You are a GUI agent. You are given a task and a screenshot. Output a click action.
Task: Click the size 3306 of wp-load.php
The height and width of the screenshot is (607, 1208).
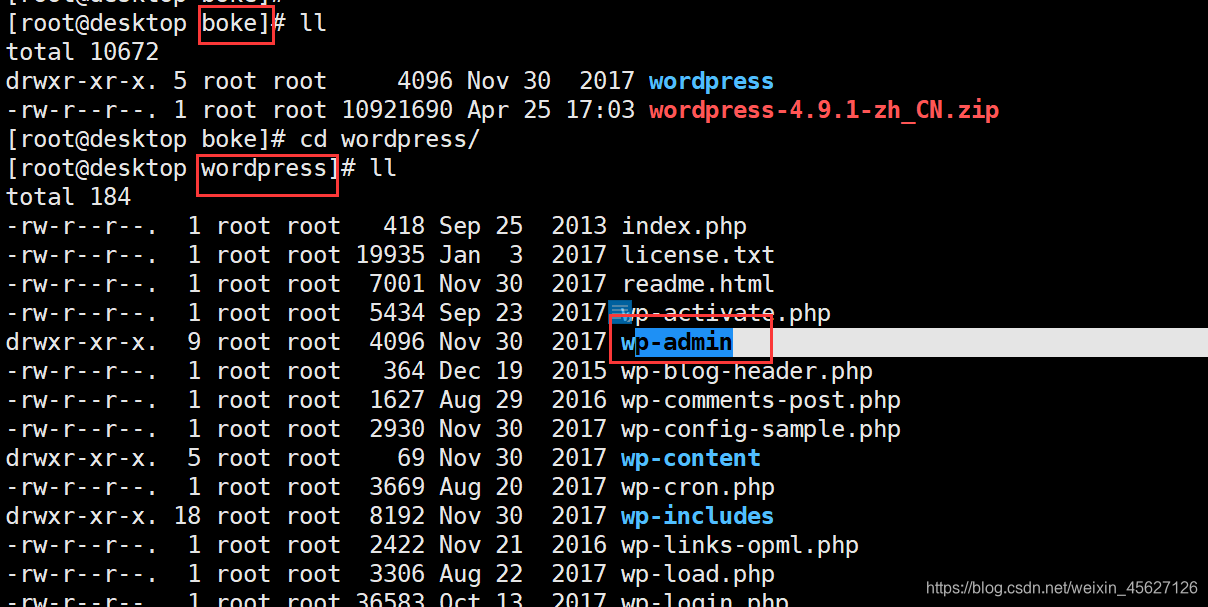(x=397, y=574)
